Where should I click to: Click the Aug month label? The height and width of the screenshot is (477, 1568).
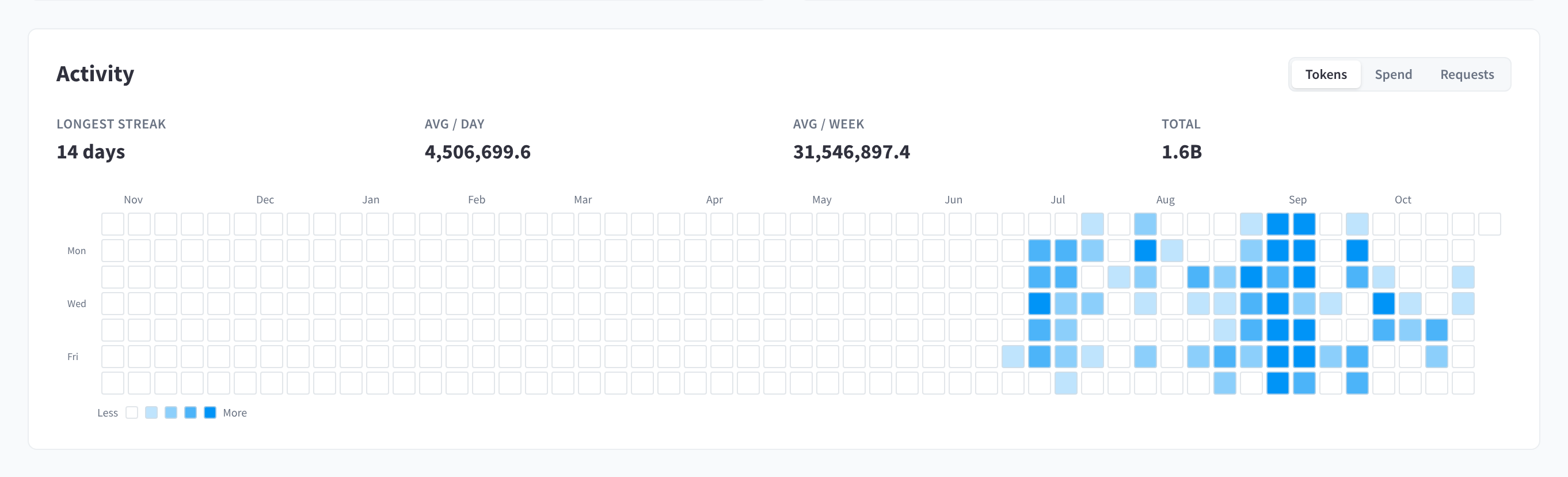tap(1166, 200)
